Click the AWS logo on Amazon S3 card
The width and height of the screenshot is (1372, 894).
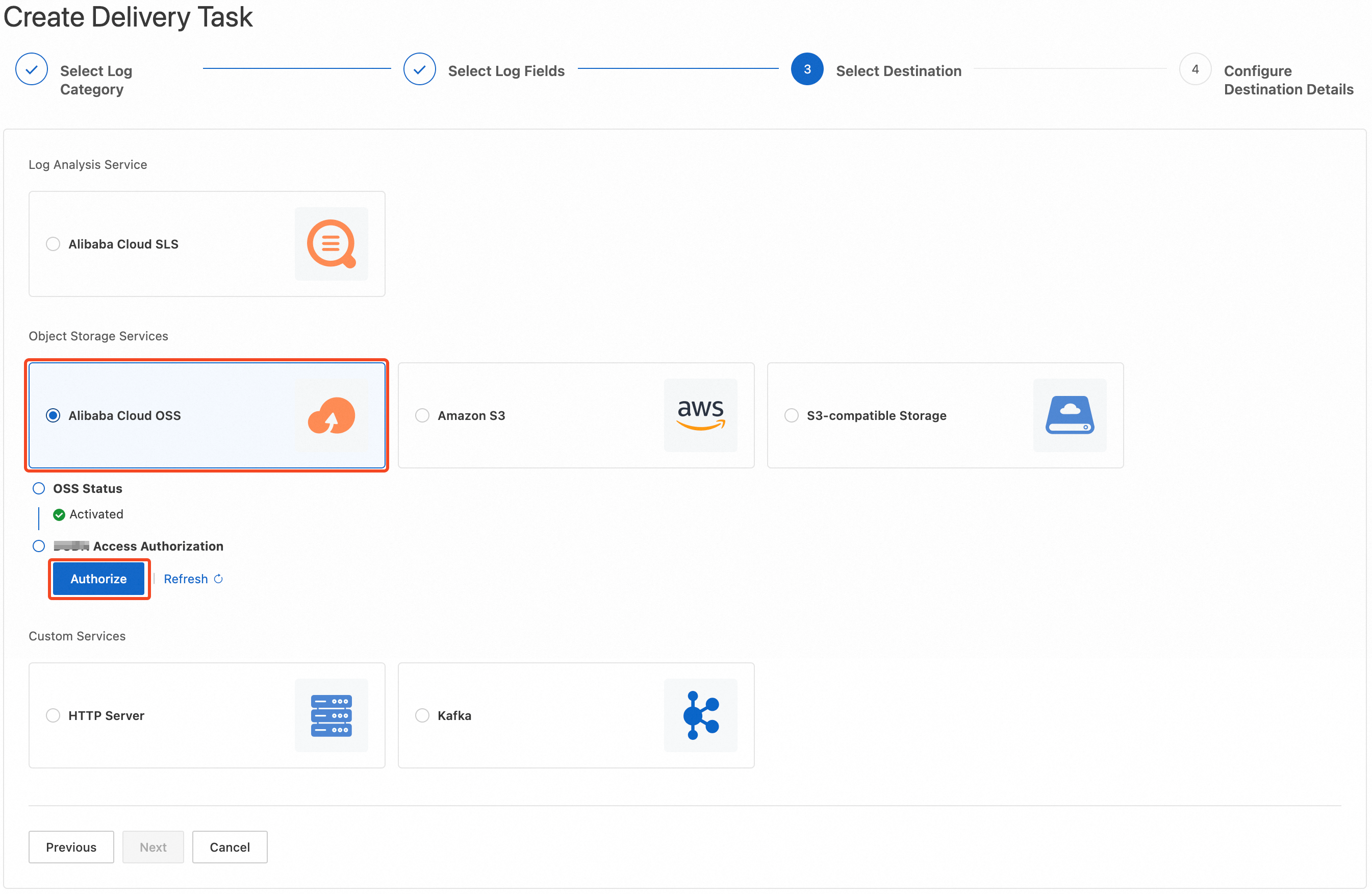pyautogui.click(x=700, y=415)
